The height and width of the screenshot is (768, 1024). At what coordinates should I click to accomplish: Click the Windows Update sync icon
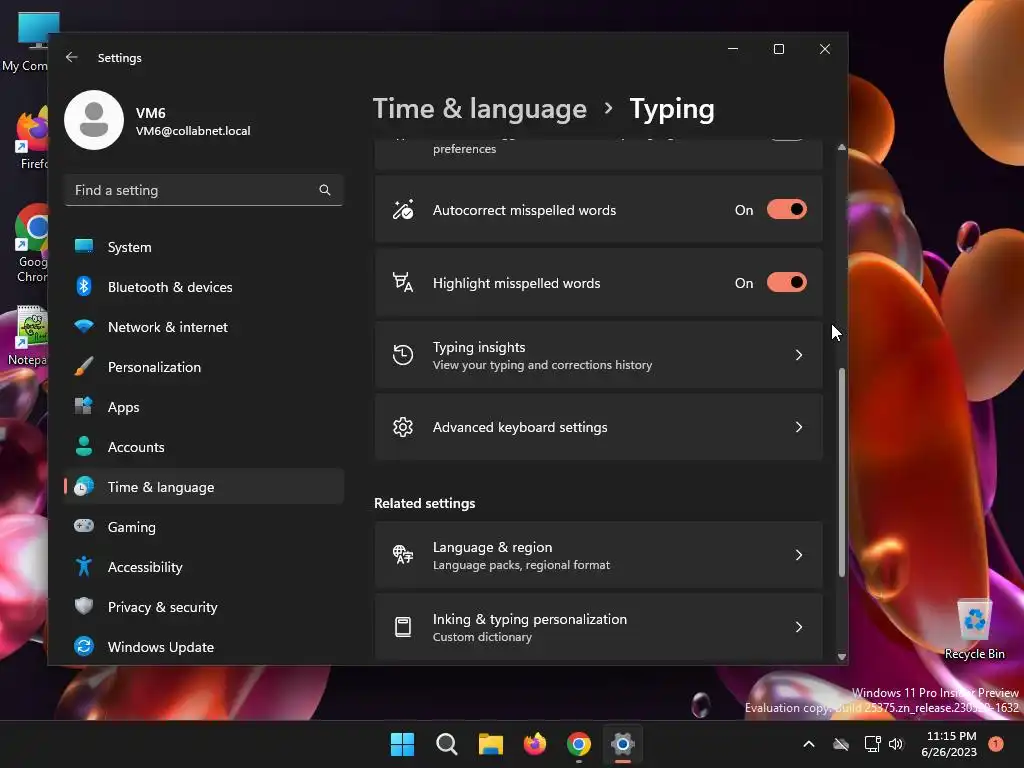click(x=84, y=647)
